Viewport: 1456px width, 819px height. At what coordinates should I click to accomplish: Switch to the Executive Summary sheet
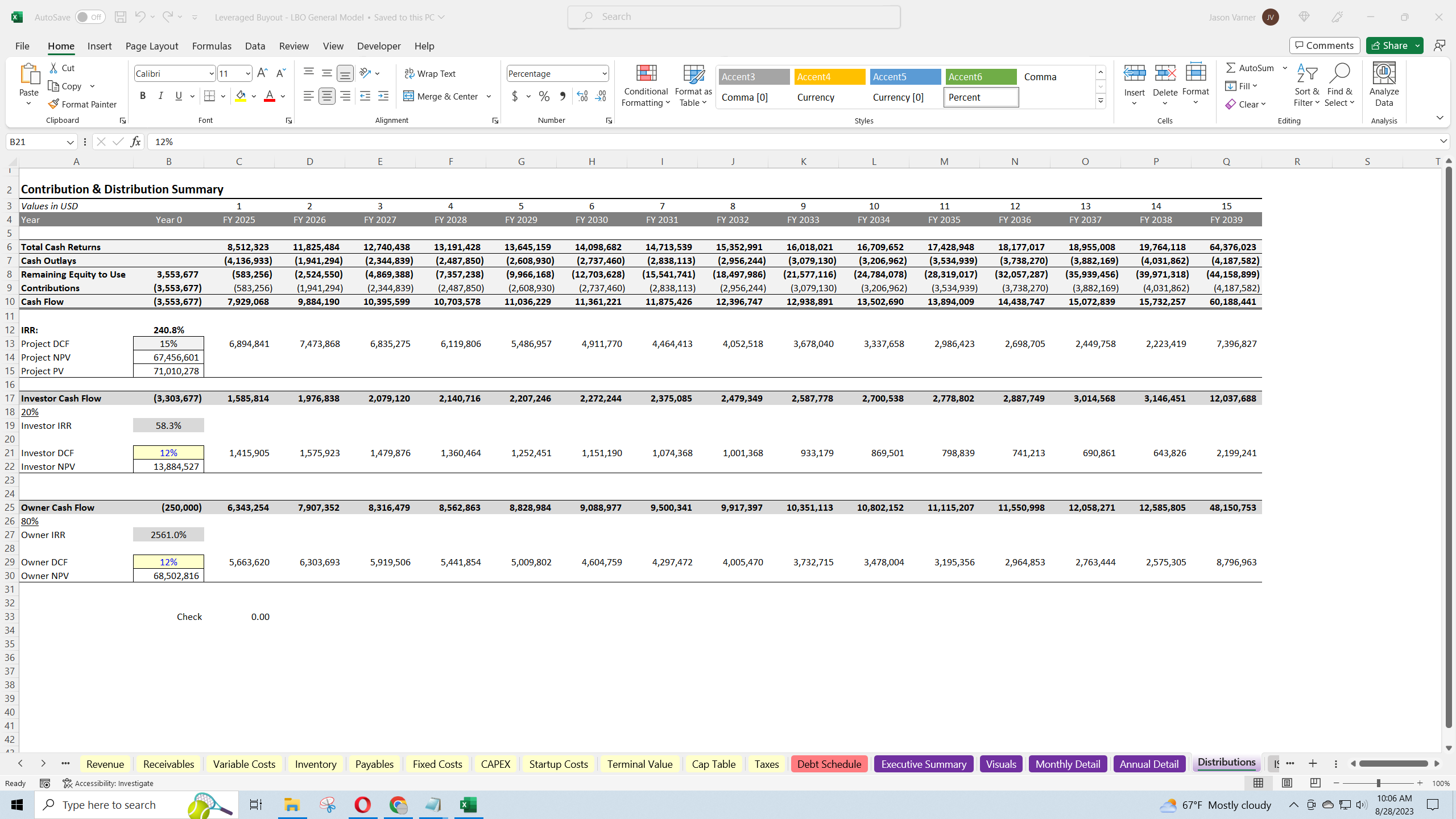[924, 764]
